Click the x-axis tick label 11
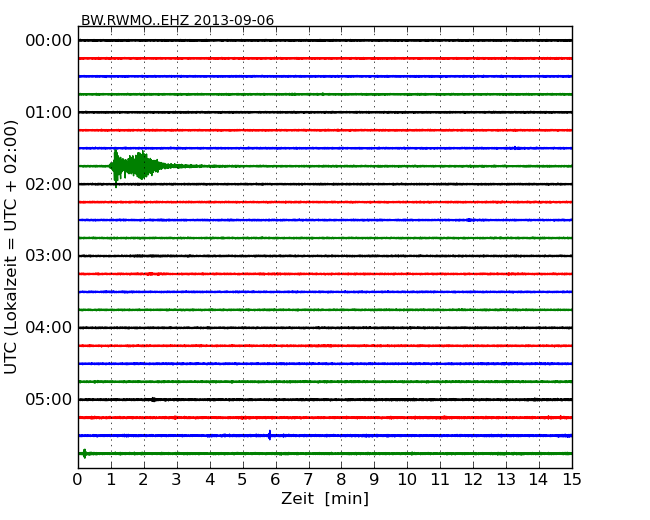650x520 pixels. (x=440, y=479)
